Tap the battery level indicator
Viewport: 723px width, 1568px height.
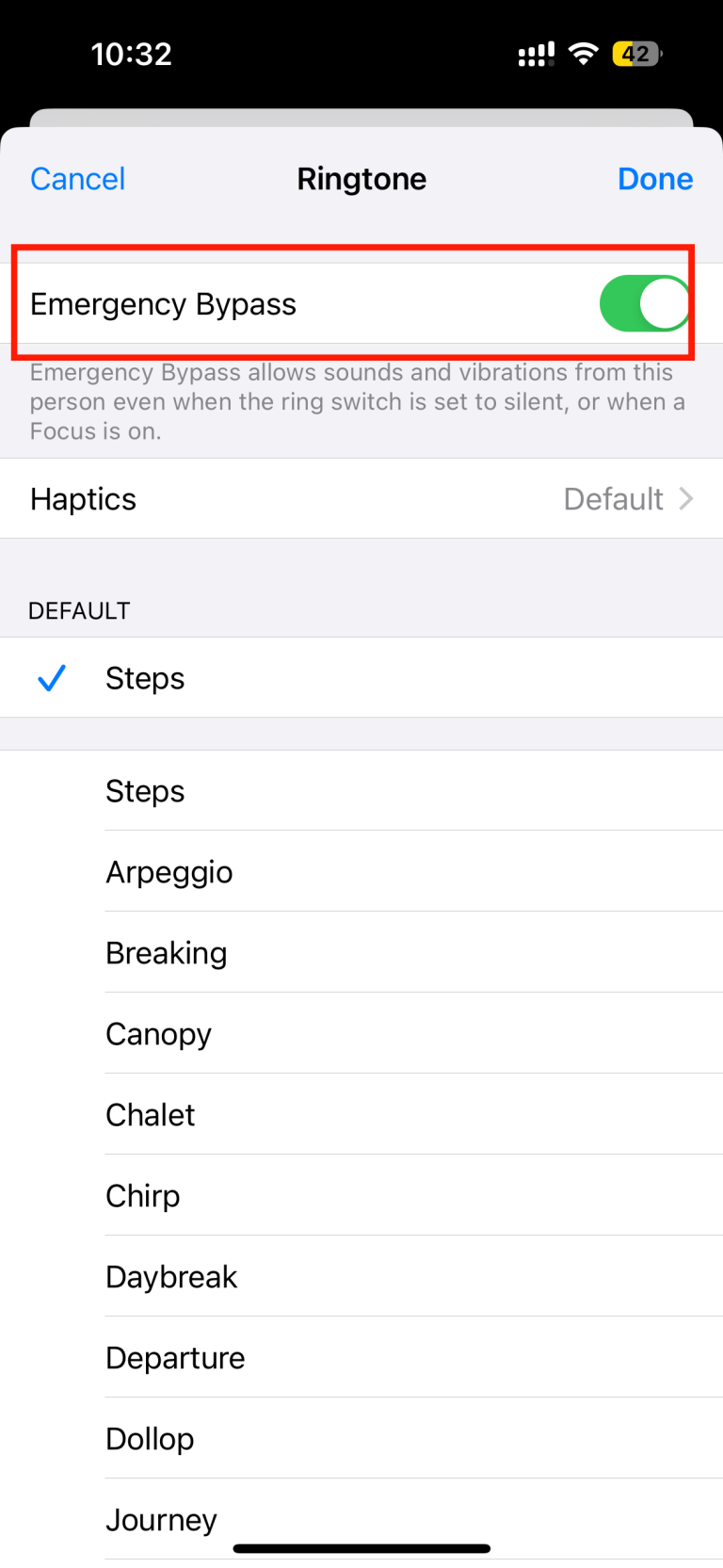[x=636, y=54]
